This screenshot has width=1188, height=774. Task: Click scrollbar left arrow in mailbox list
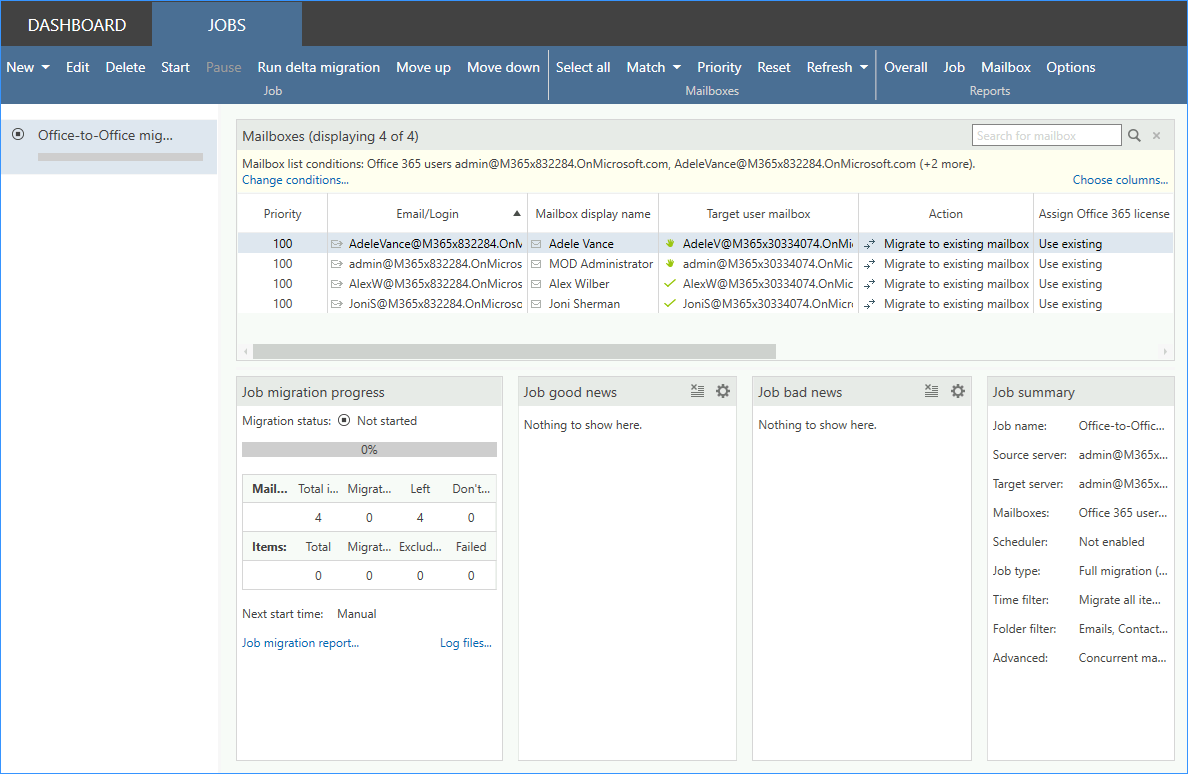coord(245,351)
